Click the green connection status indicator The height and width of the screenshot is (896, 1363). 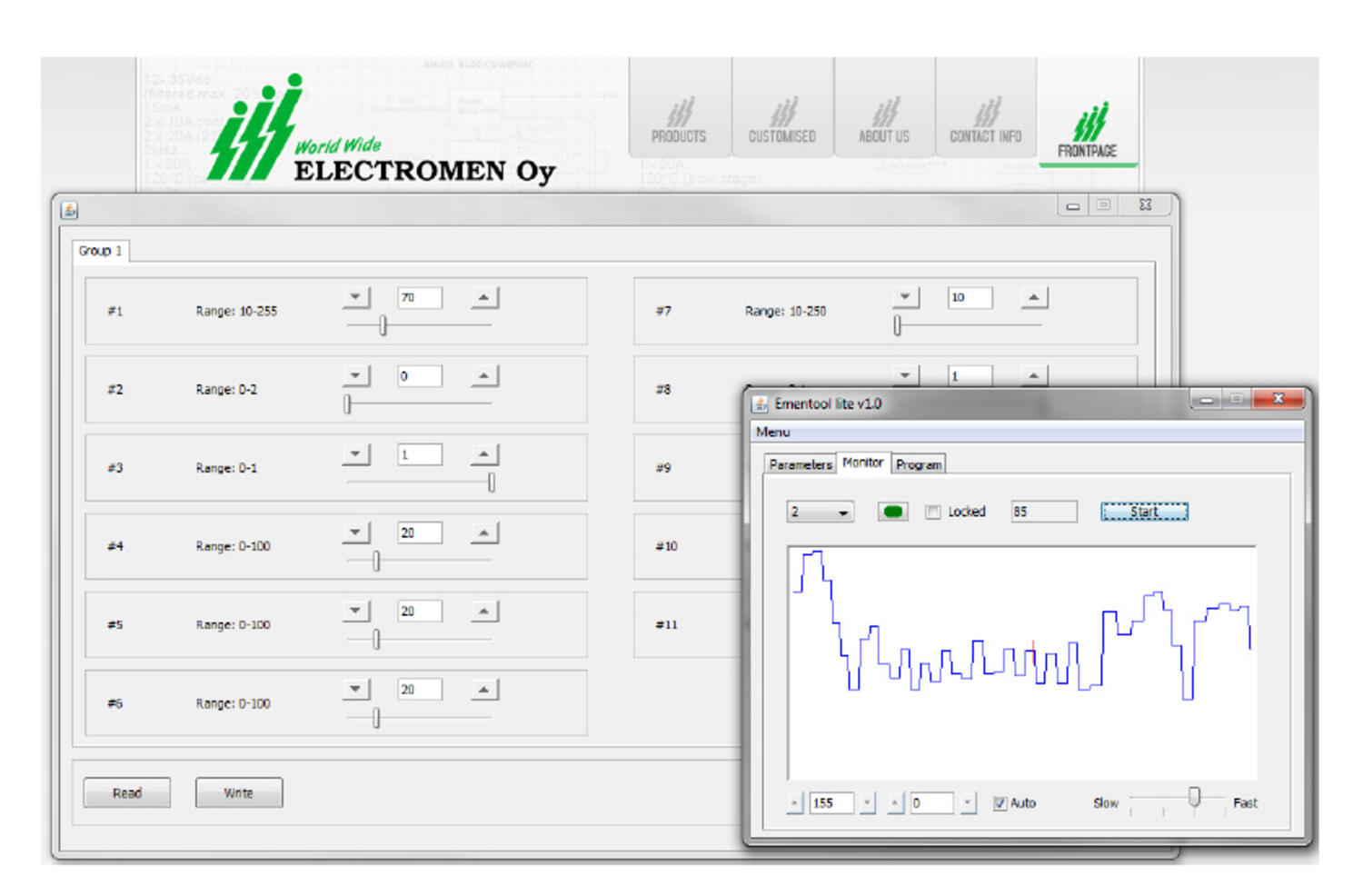[x=891, y=512]
